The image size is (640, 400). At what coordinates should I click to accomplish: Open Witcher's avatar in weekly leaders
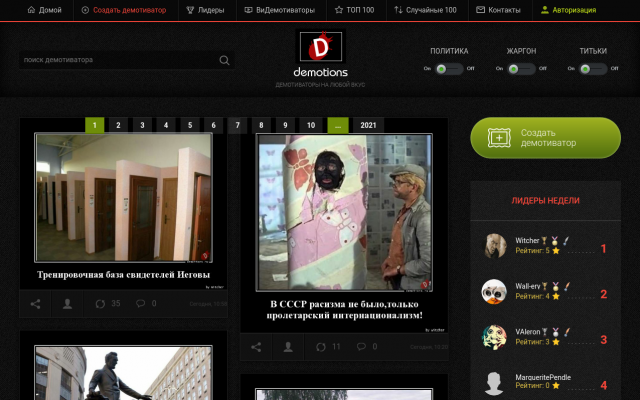click(x=494, y=246)
